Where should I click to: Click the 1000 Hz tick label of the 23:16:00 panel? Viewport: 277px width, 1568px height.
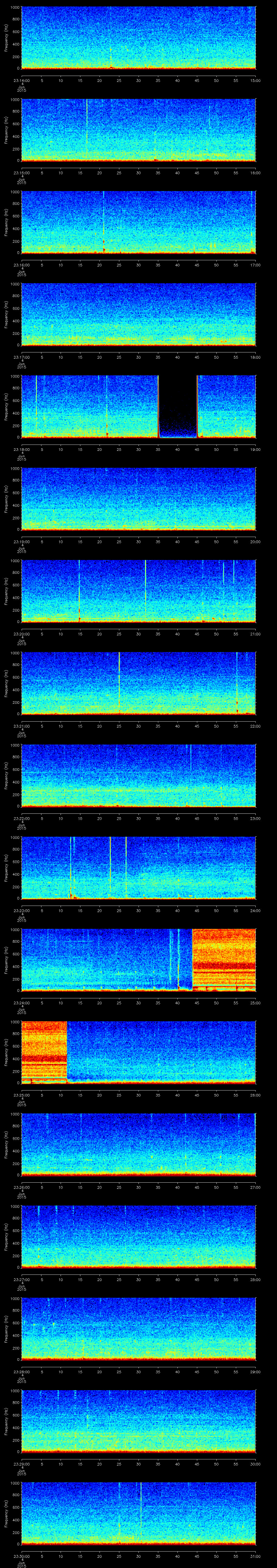pyautogui.click(x=15, y=192)
